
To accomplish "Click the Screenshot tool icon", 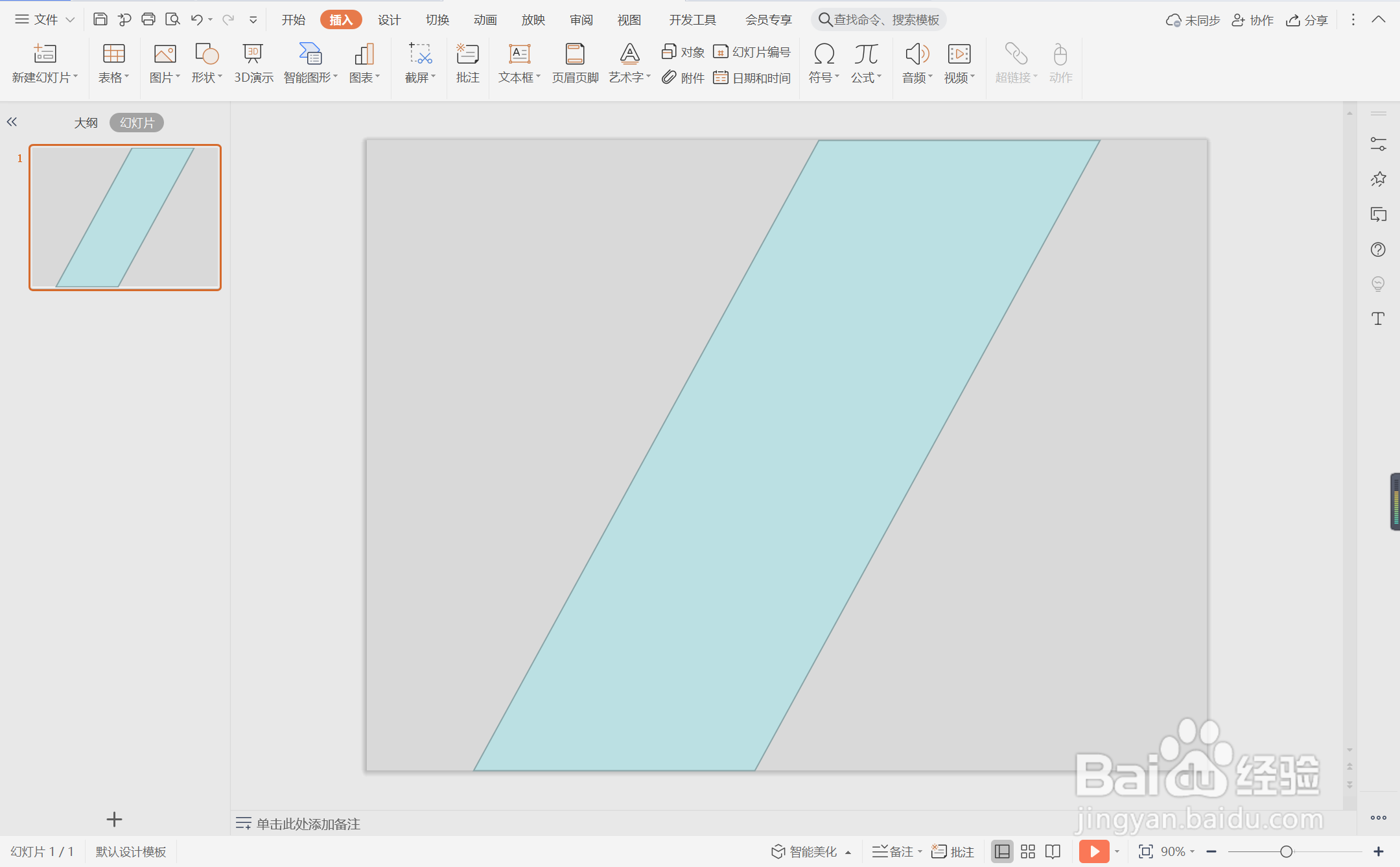I will (420, 54).
